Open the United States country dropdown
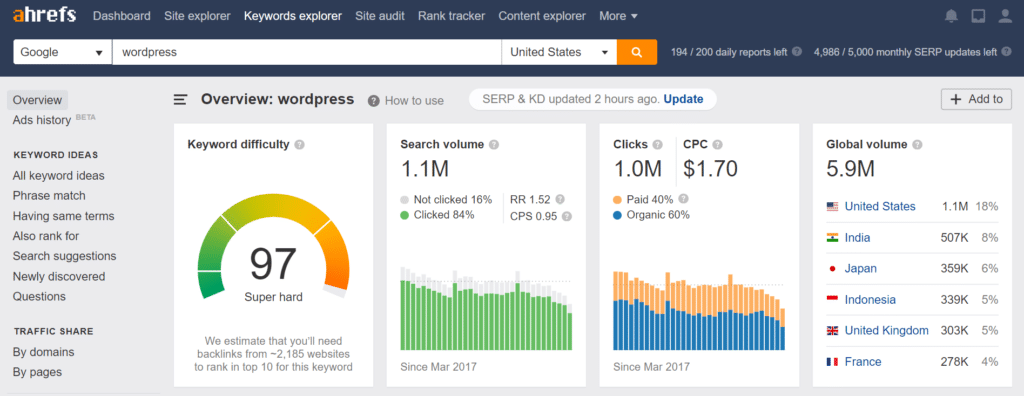 tap(559, 52)
